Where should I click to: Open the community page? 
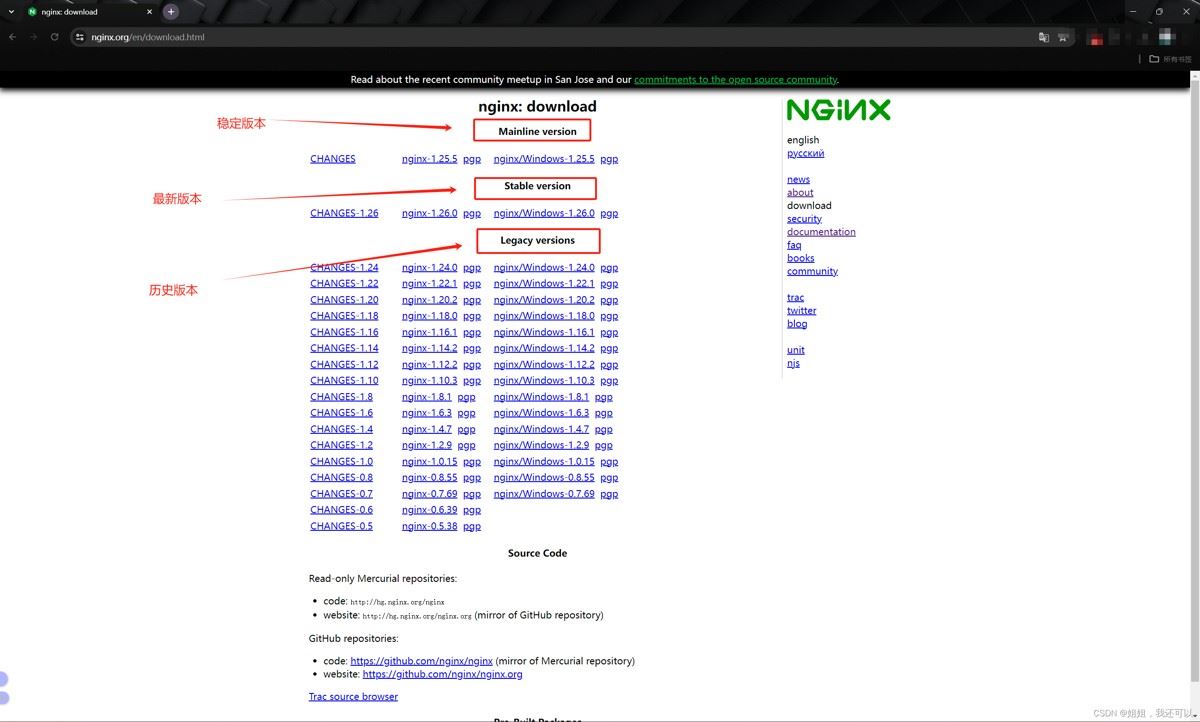click(x=812, y=271)
